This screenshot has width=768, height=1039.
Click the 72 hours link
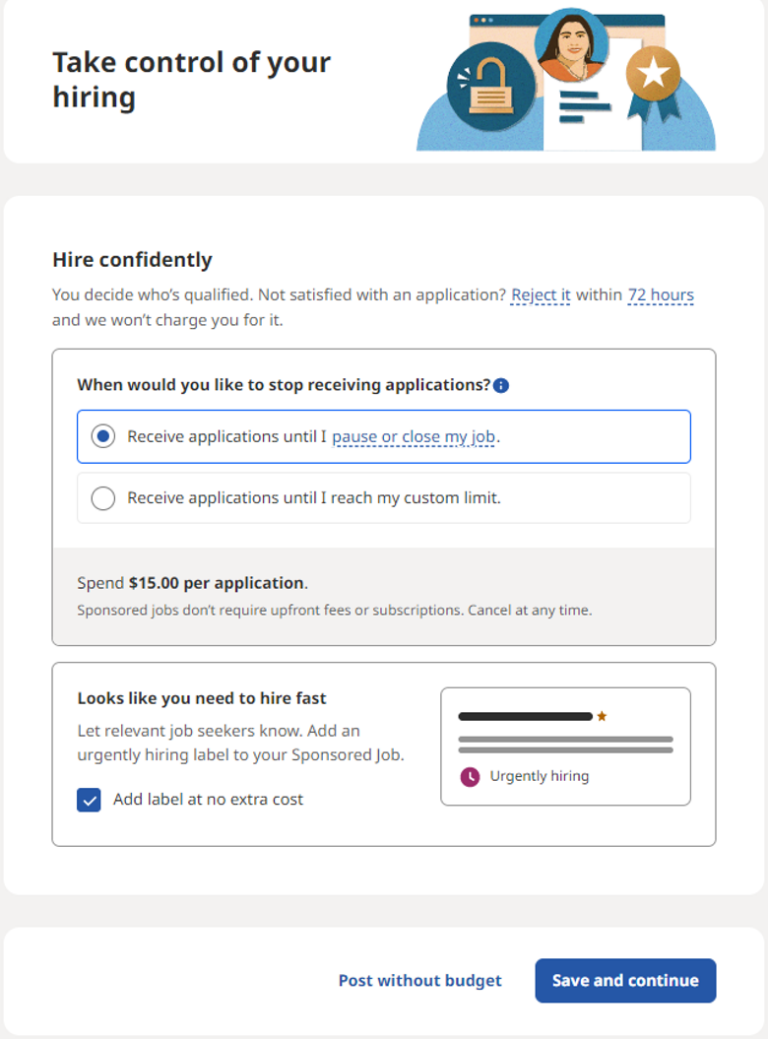(660, 295)
